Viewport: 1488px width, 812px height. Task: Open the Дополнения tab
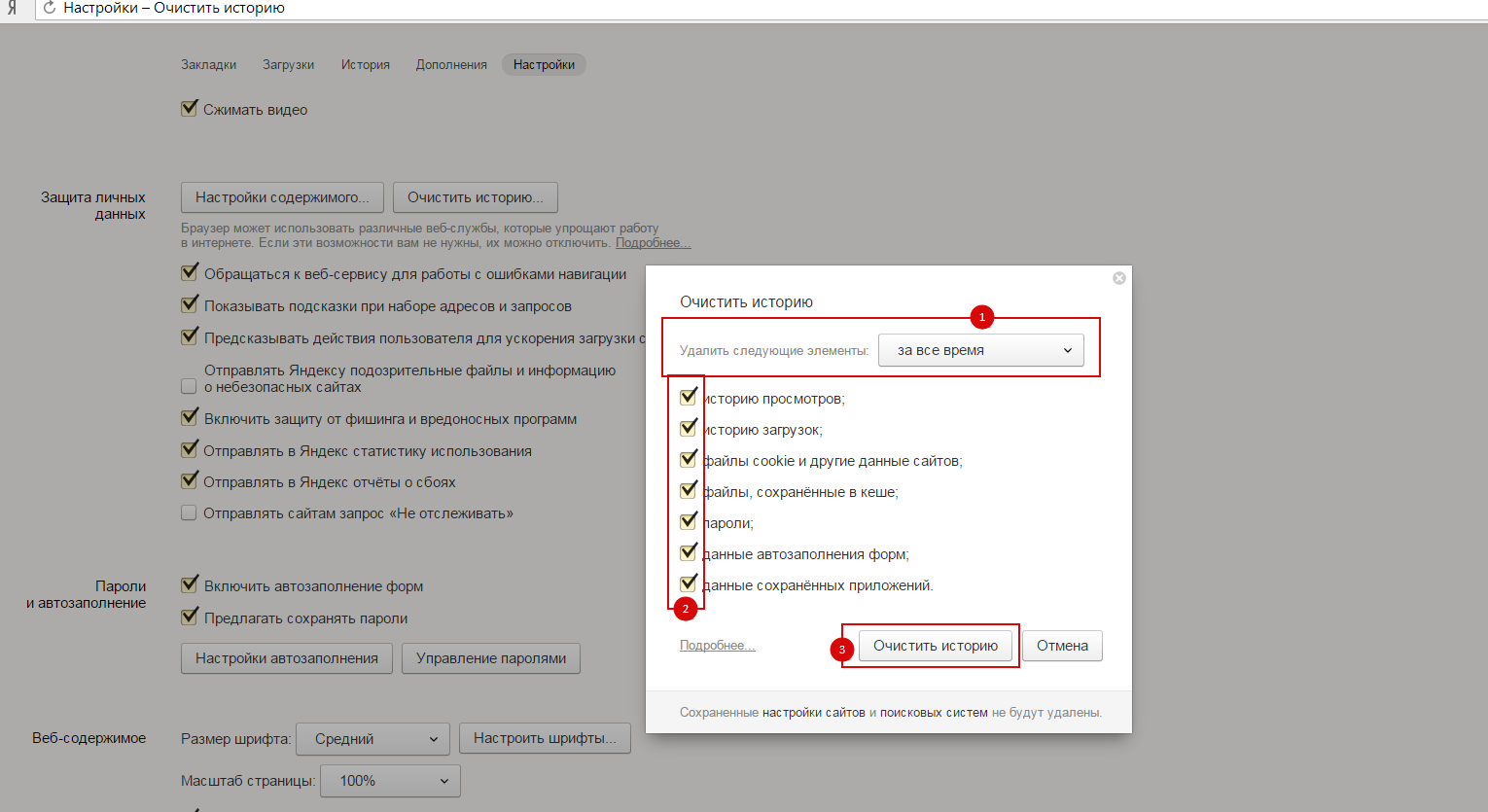pyautogui.click(x=451, y=64)
